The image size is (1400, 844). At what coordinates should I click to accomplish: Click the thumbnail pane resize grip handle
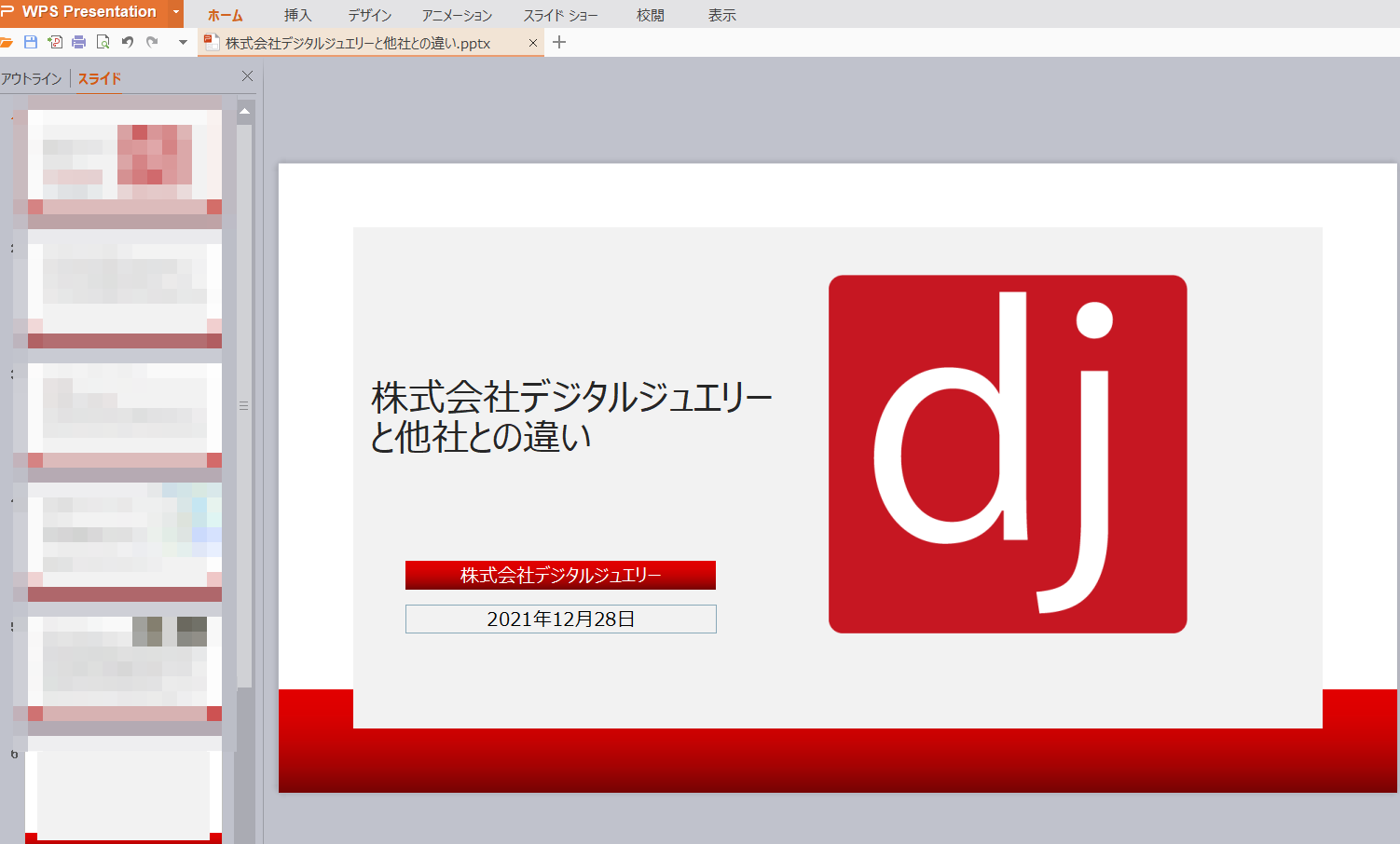click(x=244, y=406)
